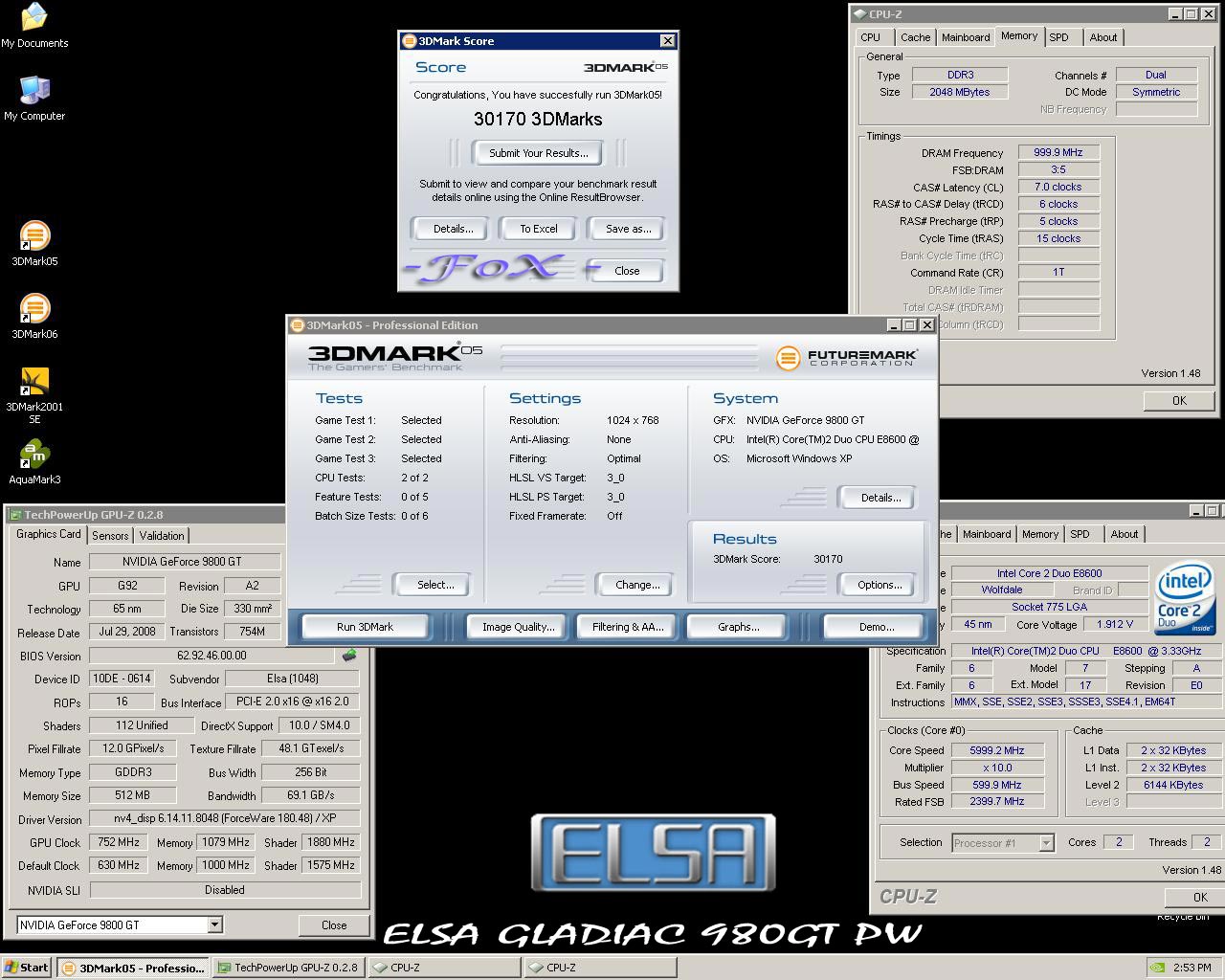The height and width of the screenshot is (980, 1225).
Task: Start the Demo in 3DMark05
Action: click(877, 627)
